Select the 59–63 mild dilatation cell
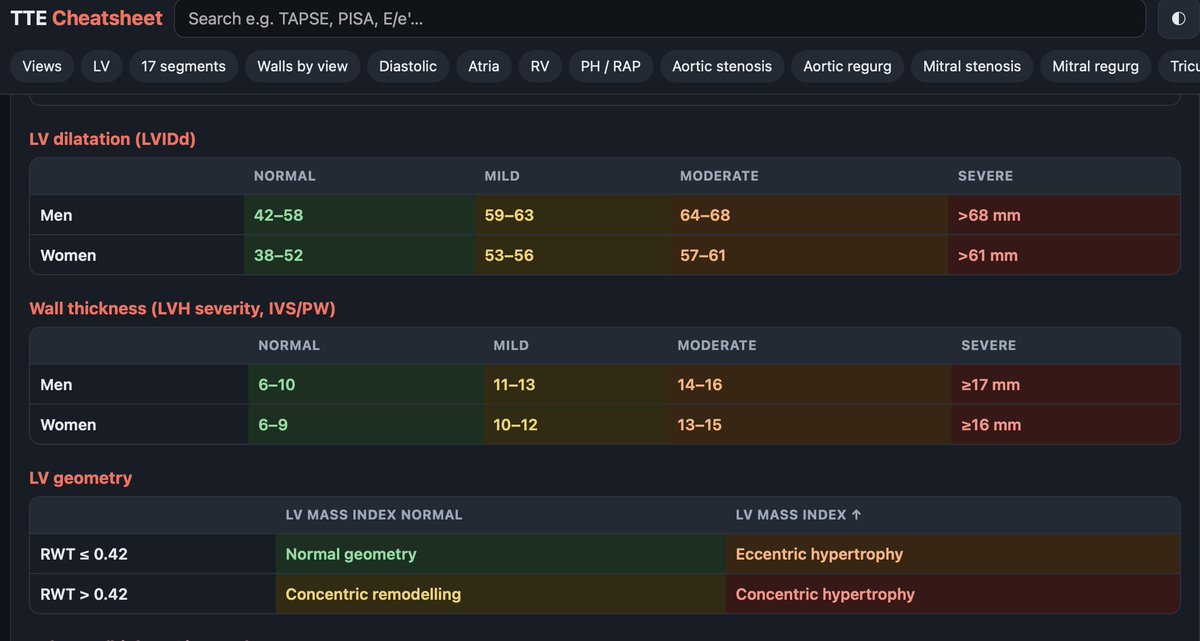Screen dimensions: 1200x641 pos(574,215)
